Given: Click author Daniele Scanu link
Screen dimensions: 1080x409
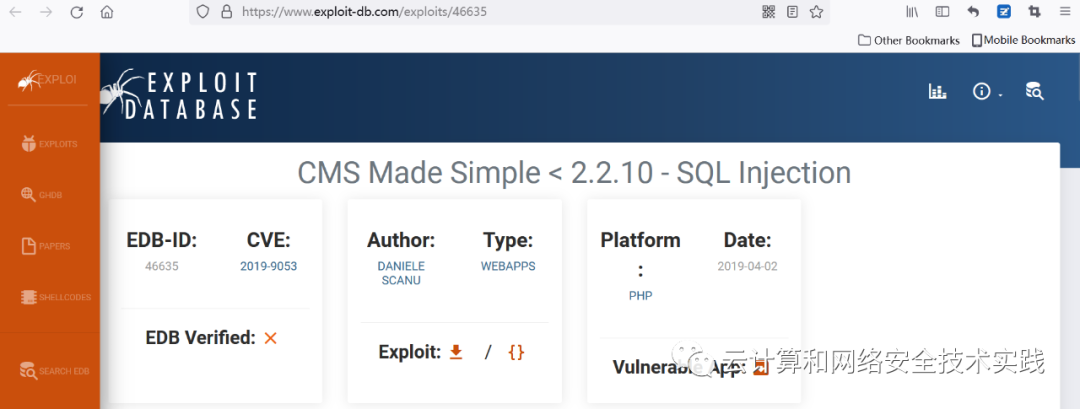Looking at the screenshot, I should (x=401, y=275).
